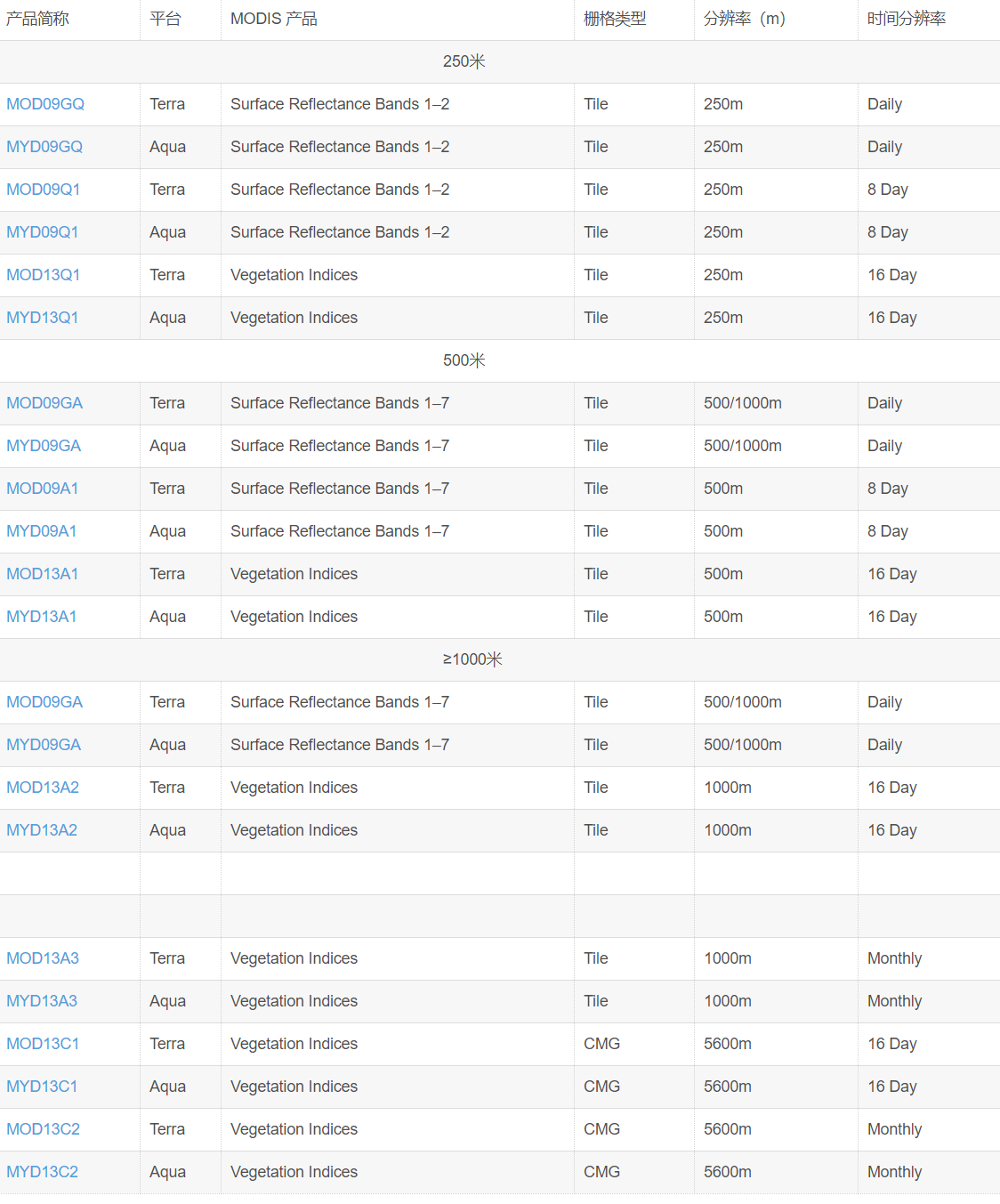Visit the MYD09A1 product page
The image size is (1000, 1204).
tap(42, 531)
